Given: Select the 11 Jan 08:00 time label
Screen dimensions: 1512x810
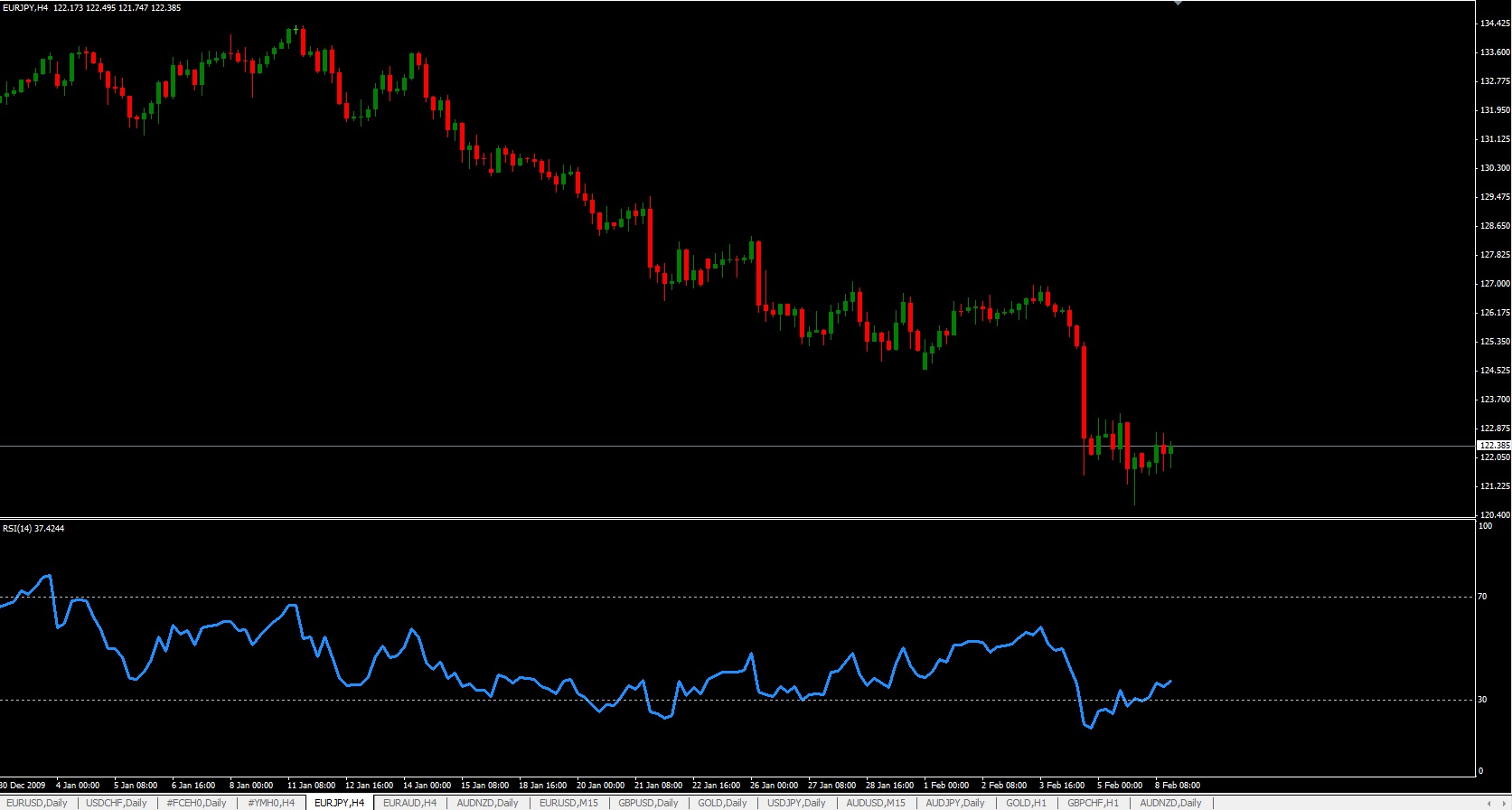Looking at the screenshot, I should pyautogui.click(x=311, y=786).
